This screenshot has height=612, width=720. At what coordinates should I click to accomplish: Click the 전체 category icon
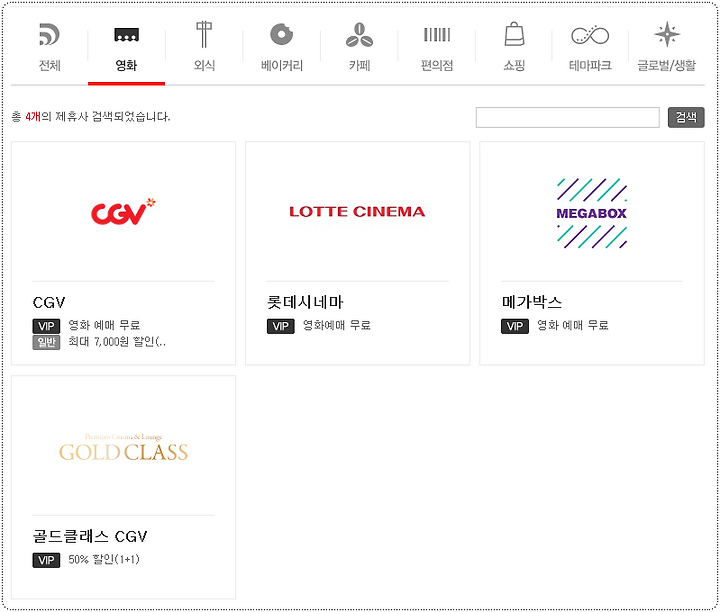coord(49,34)
